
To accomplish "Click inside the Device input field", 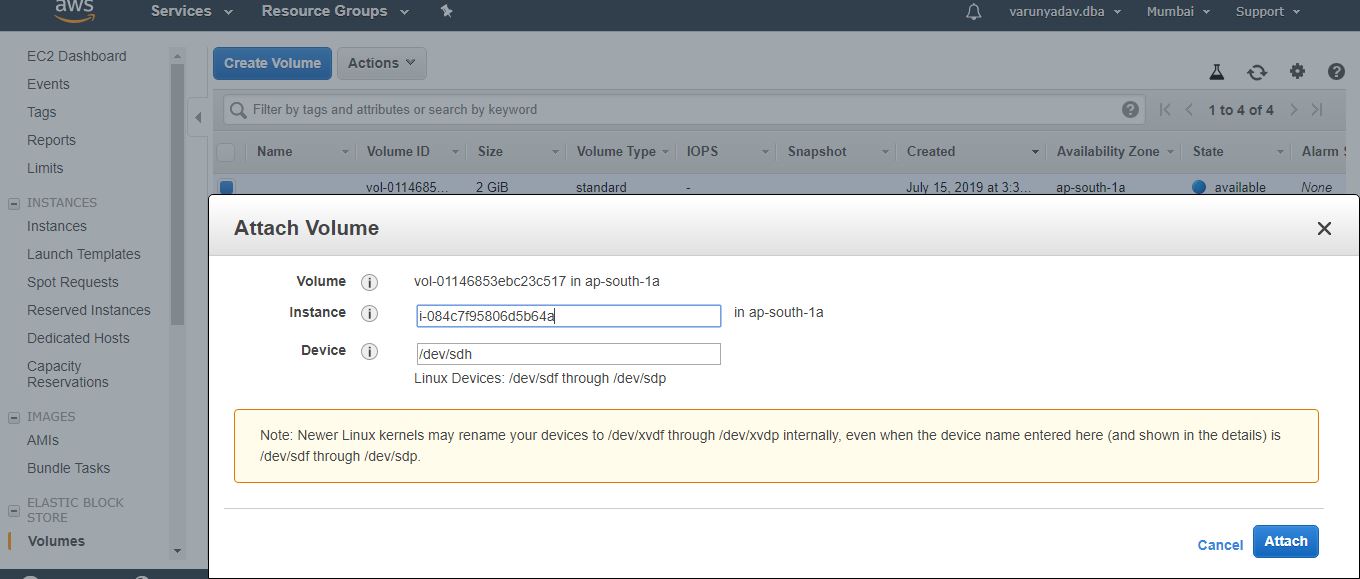I will pyautogui.click(x=568, y=353).
